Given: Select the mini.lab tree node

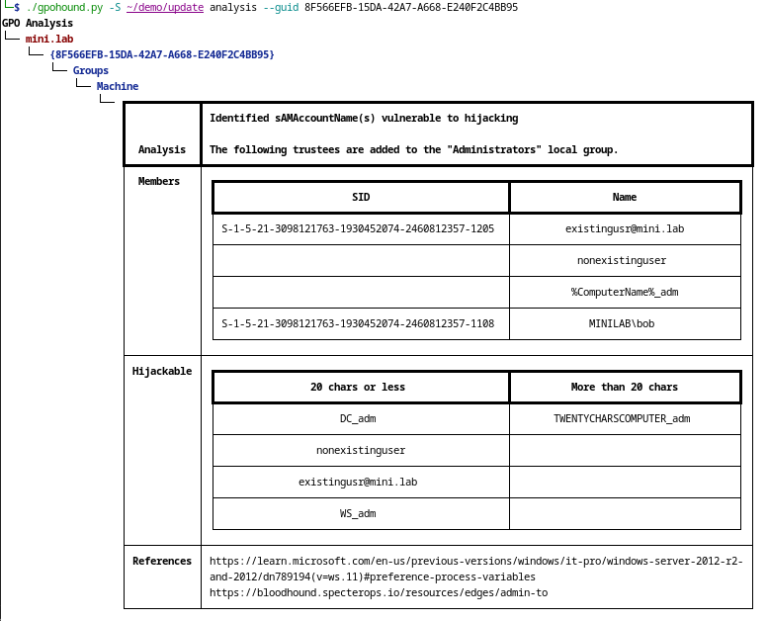Looking at the screenshot, I should click(49, 39).
